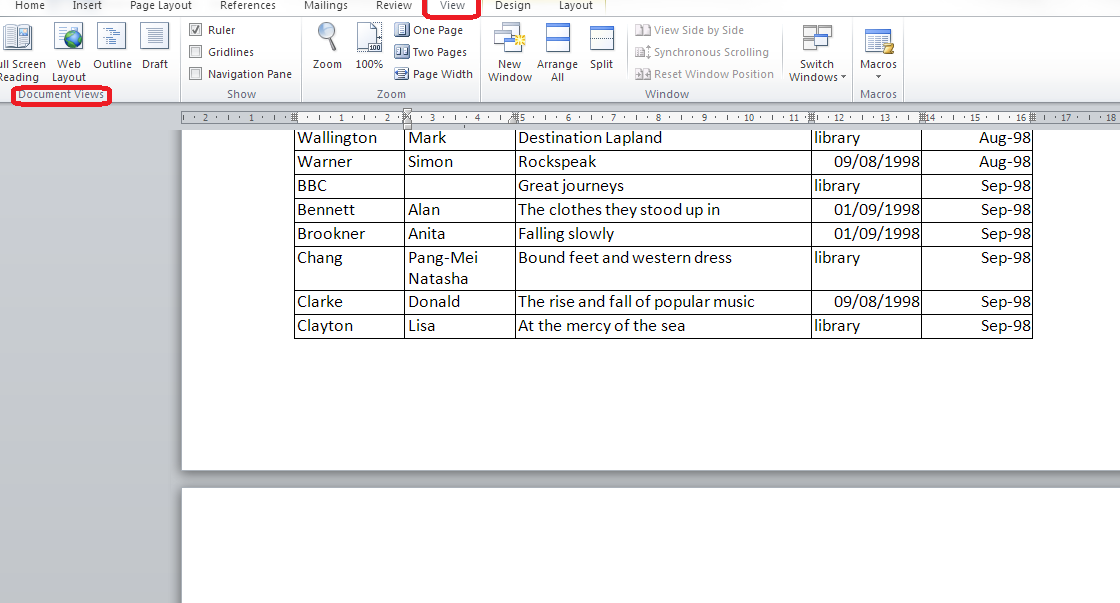Enable Gridlines display
Viewport: 1120px width, 603px height.
coord(196,51)
